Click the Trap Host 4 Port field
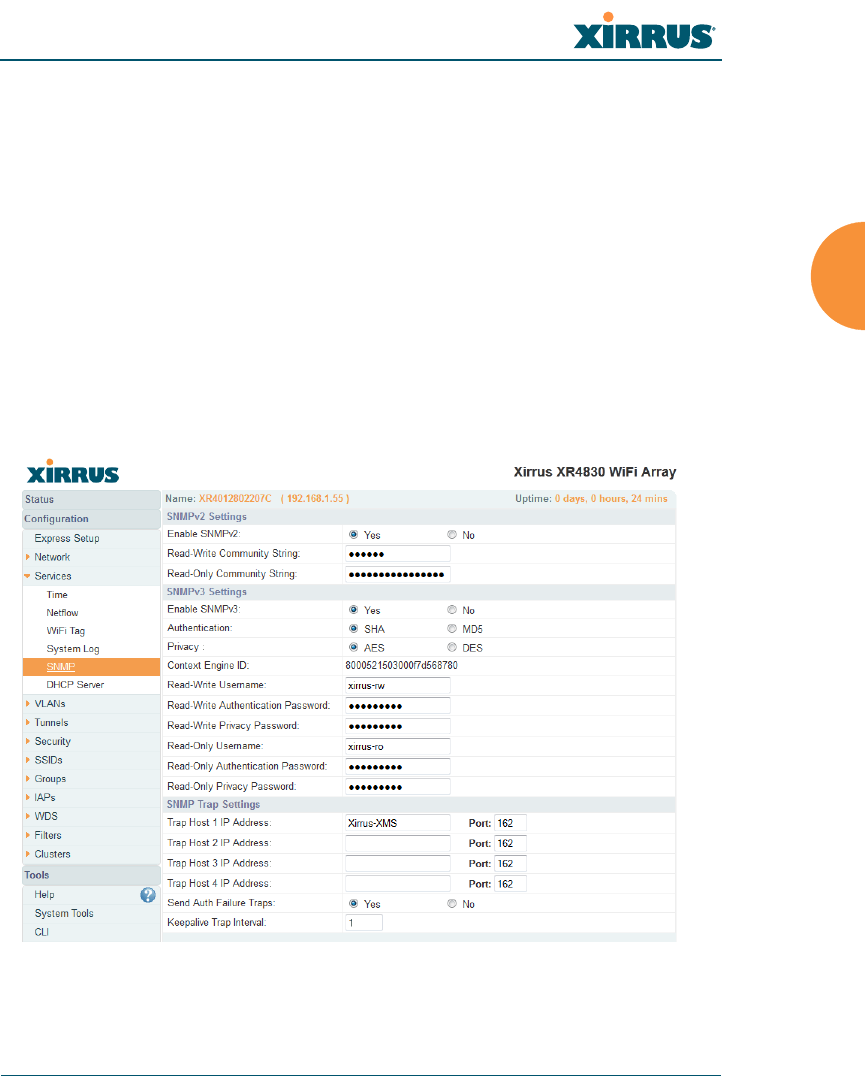Screen dimensions: 865x1076 pyautogui.click(x=510, y=884)
